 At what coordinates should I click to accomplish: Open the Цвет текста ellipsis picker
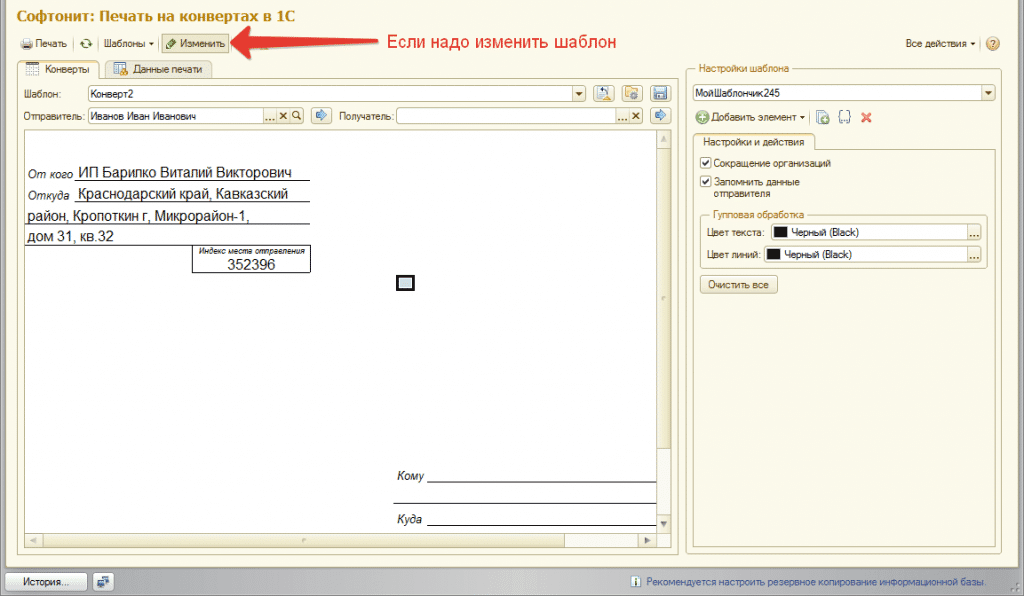pos(974,232)
